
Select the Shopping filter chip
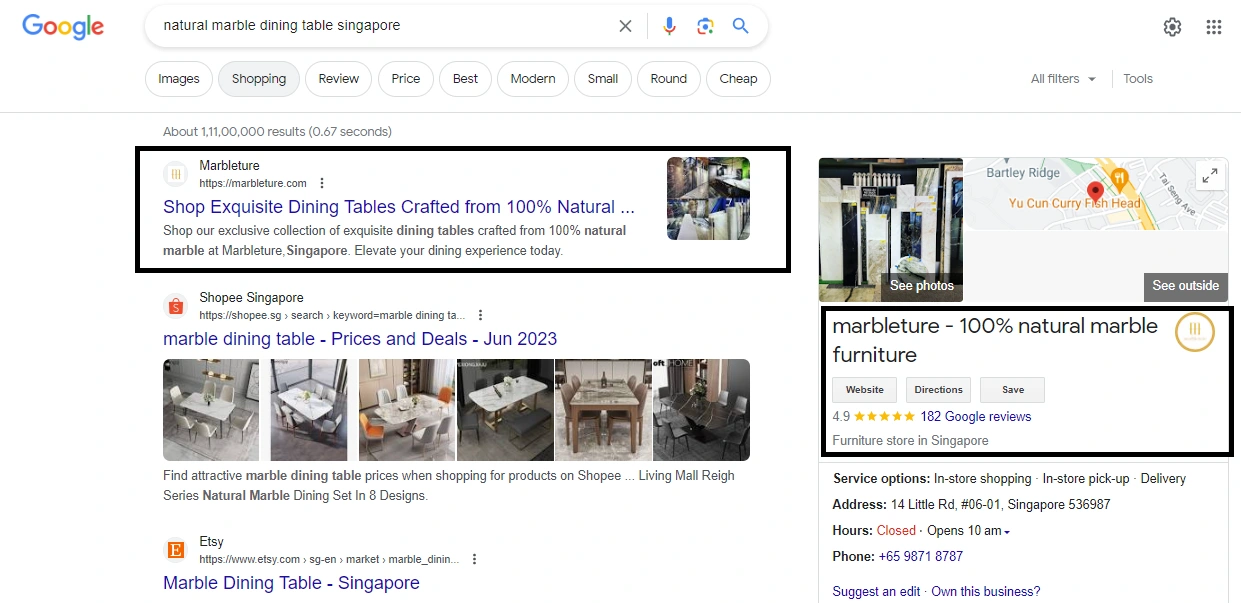[x=259, y=79]
